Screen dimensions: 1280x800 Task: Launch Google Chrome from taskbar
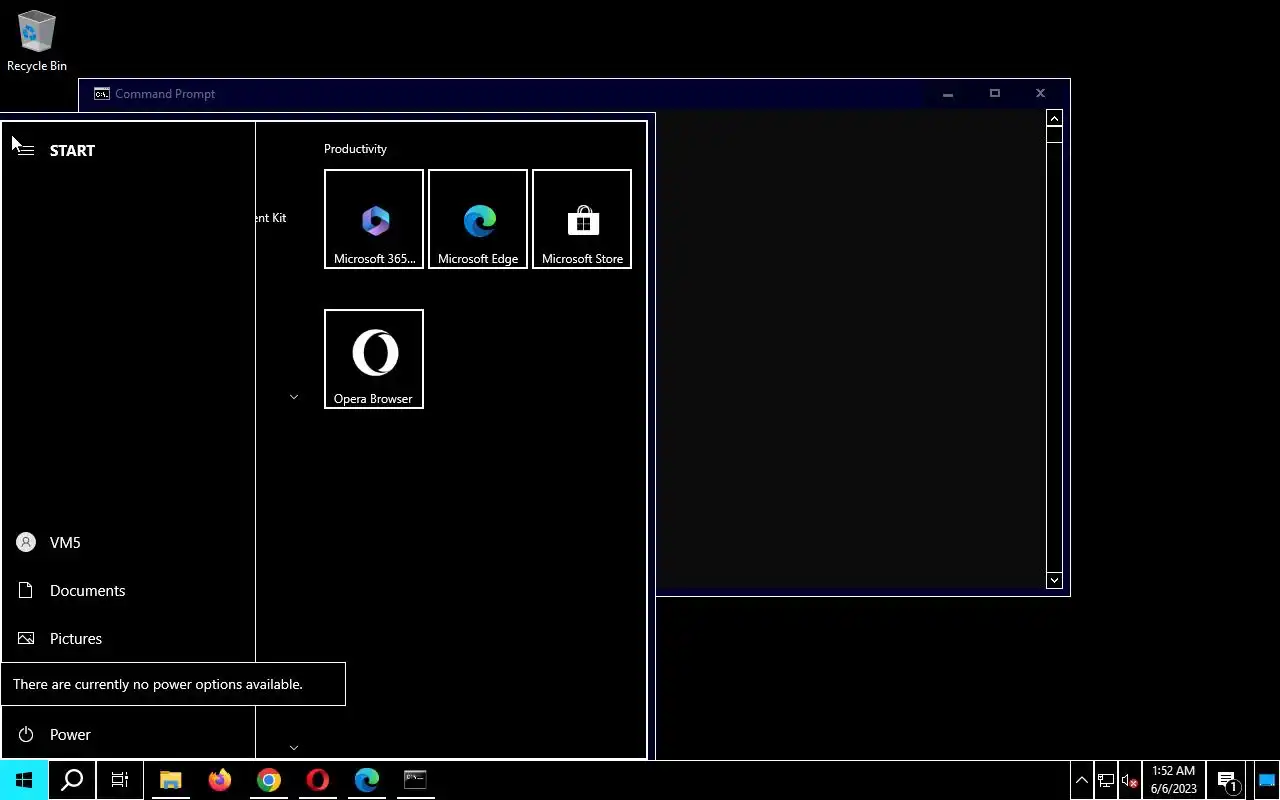[x=269, y=780]
